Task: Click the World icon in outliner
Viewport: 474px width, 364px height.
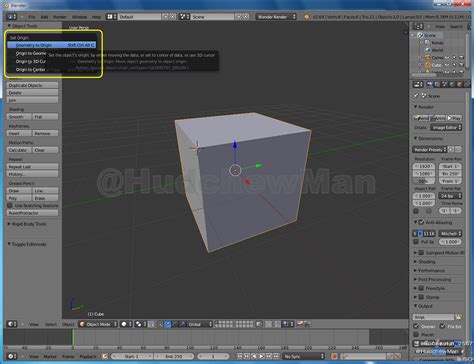Action: click(x=427, y=50)
